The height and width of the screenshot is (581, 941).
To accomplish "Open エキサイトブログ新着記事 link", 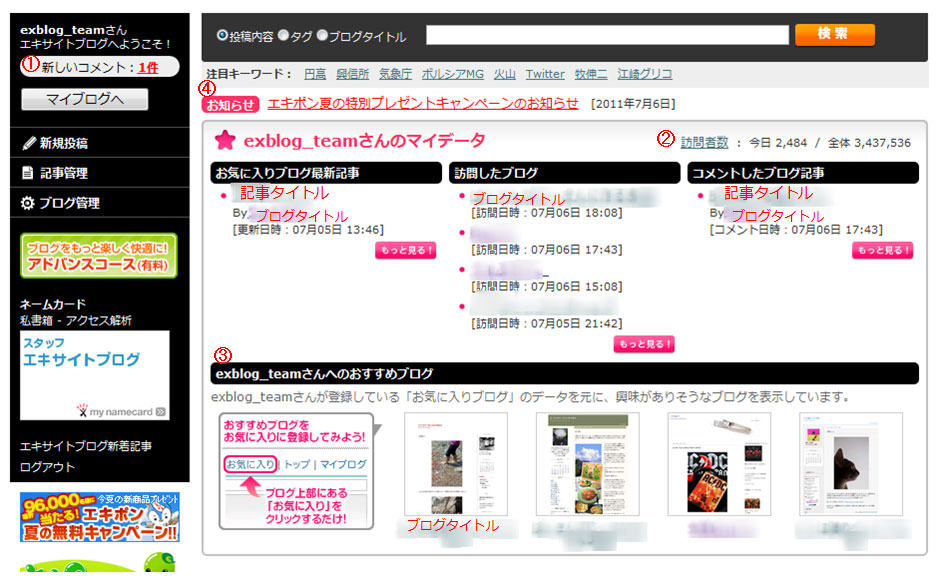I will coord(86,446).
